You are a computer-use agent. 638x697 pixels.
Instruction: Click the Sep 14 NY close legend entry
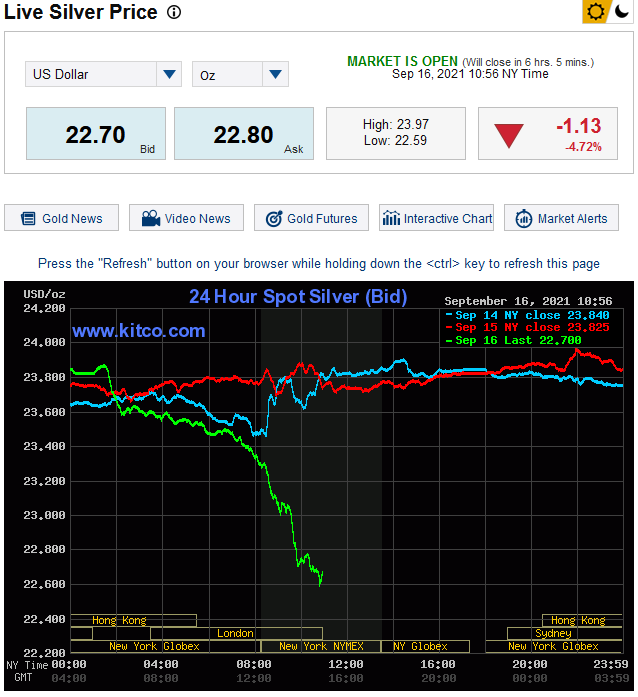[x=527, y=315]
